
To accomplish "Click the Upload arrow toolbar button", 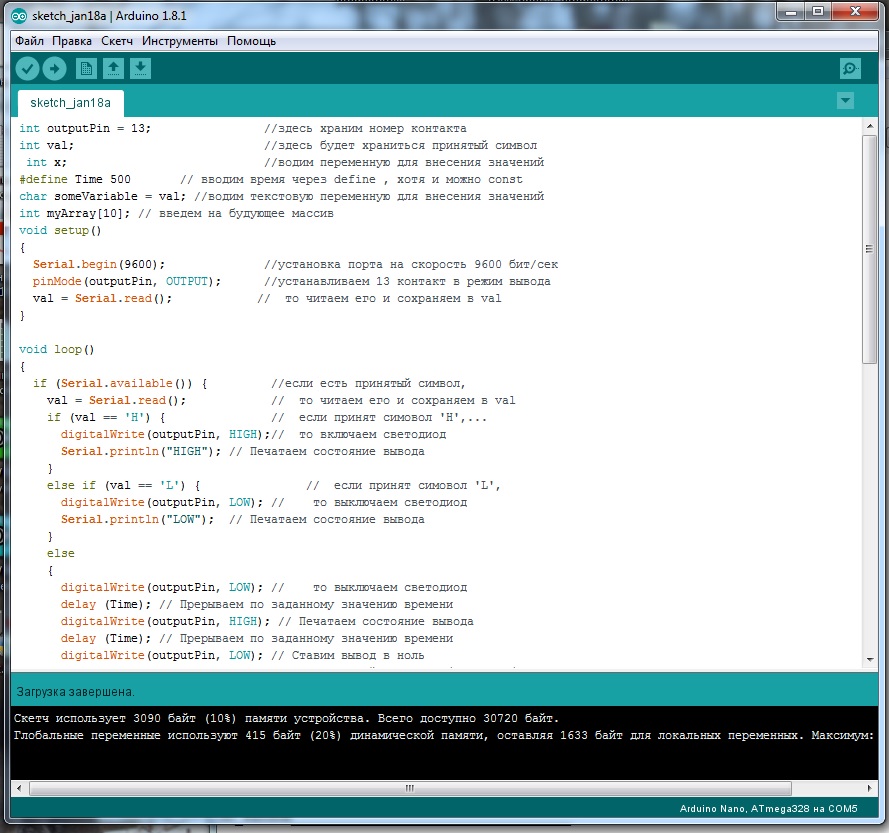I will (54, 69).
